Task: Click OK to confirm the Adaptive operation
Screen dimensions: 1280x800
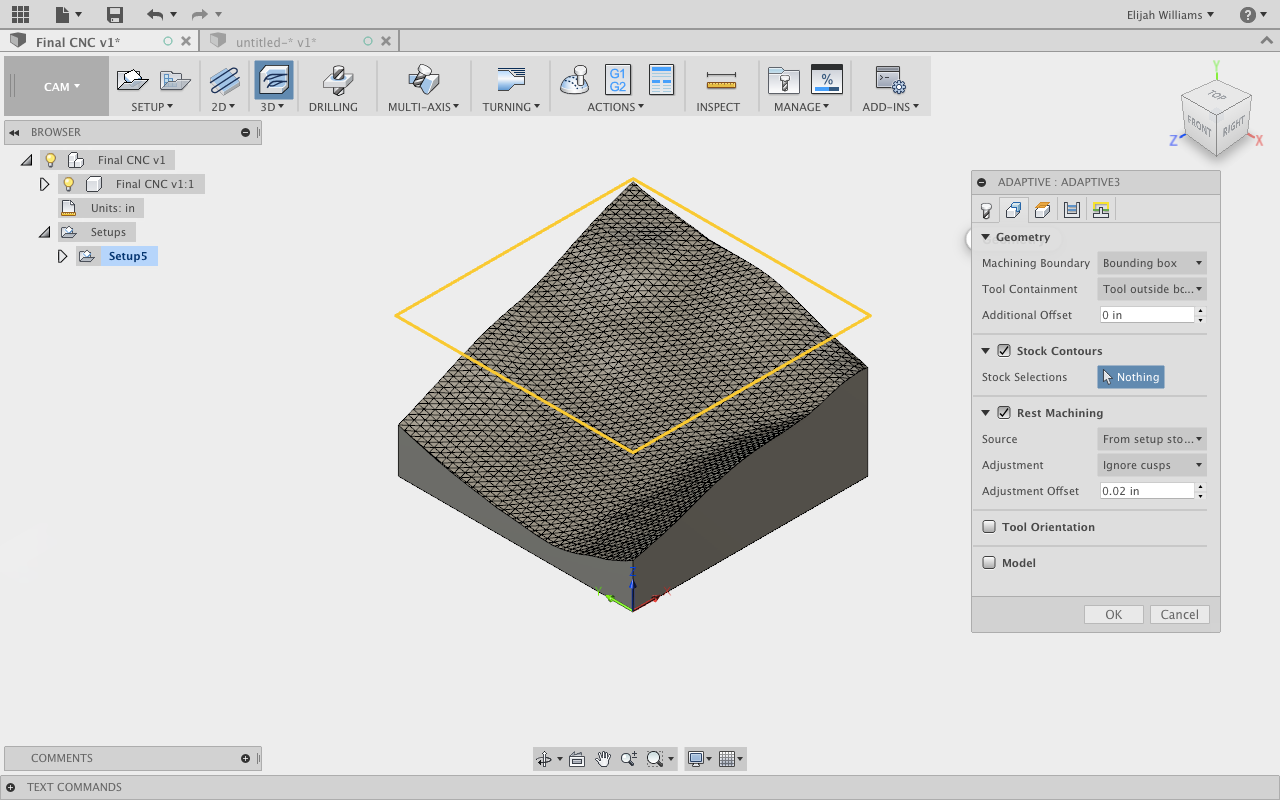Action: coord(1113,614)
